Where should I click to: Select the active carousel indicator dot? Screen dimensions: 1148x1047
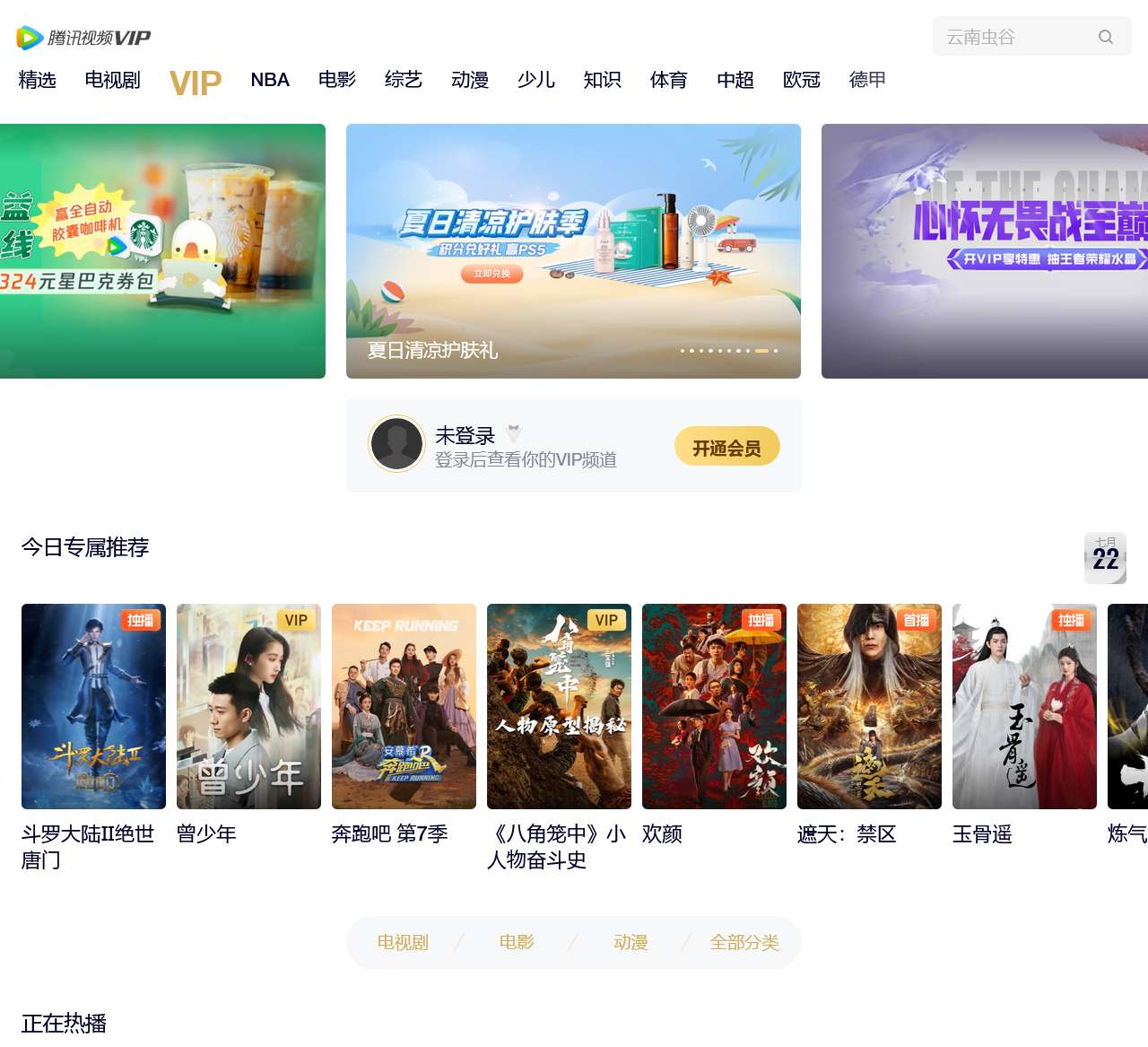click(761, 351)
